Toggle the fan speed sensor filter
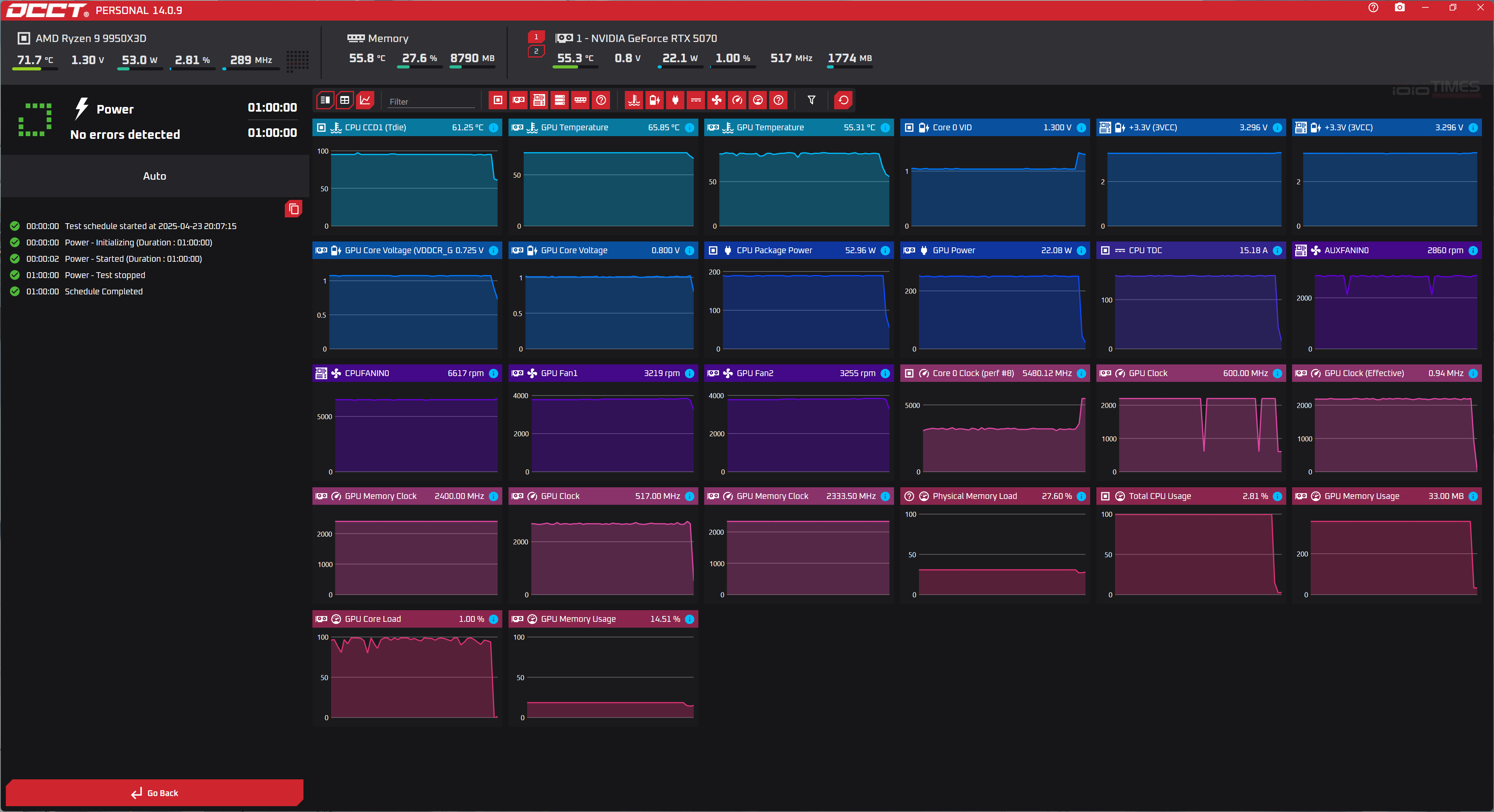This screenshot has width=1494, height=812. 717,100
